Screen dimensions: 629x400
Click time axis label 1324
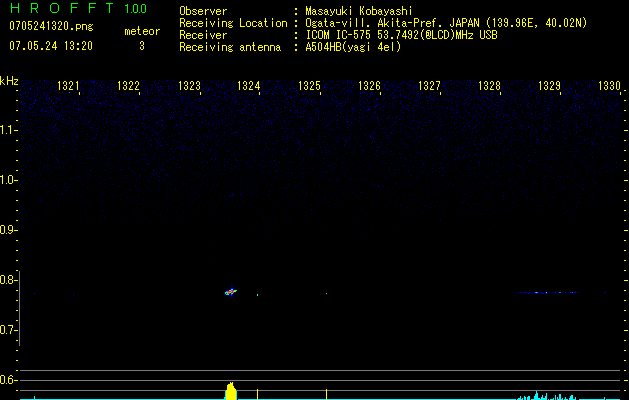(x=249, y=86)
